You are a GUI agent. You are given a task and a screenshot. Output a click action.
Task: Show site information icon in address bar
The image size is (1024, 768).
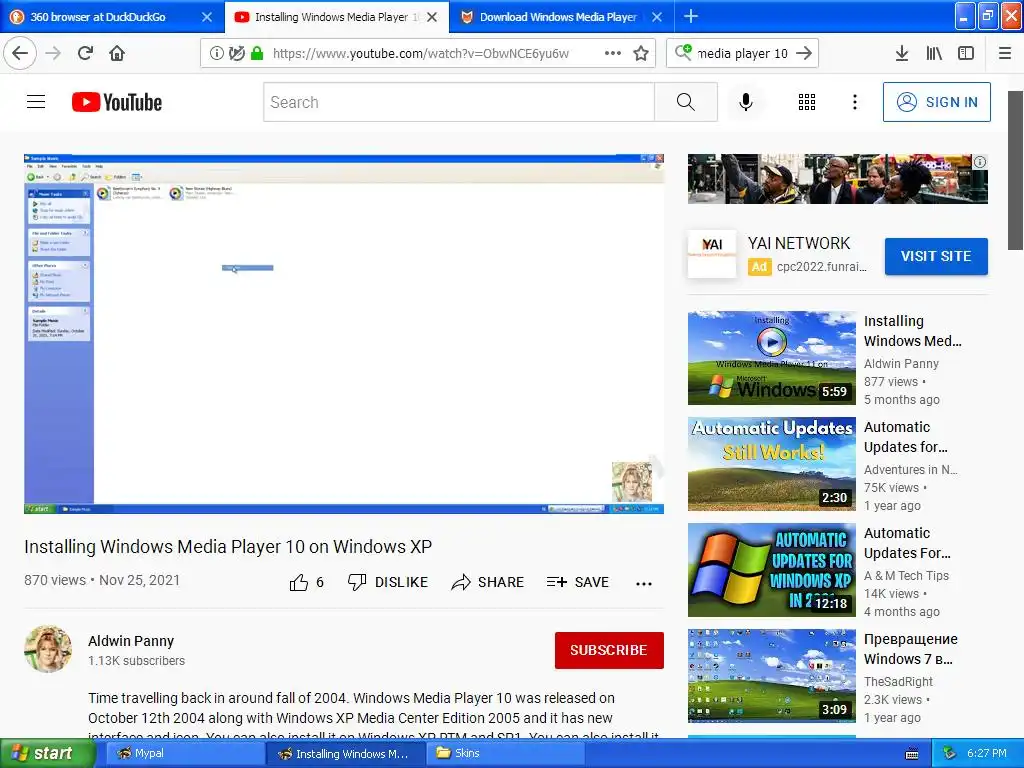217,54
